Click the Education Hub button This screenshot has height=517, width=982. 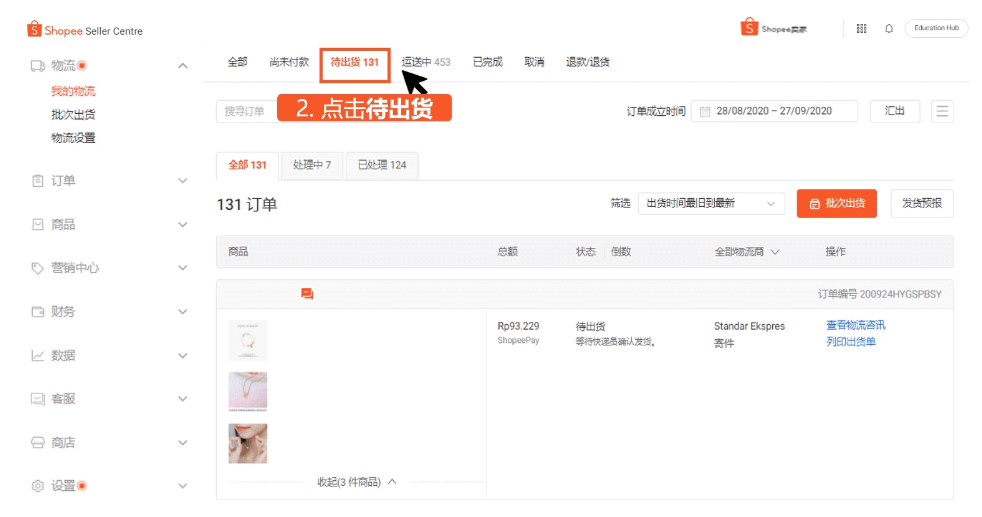tap(936, 28)
